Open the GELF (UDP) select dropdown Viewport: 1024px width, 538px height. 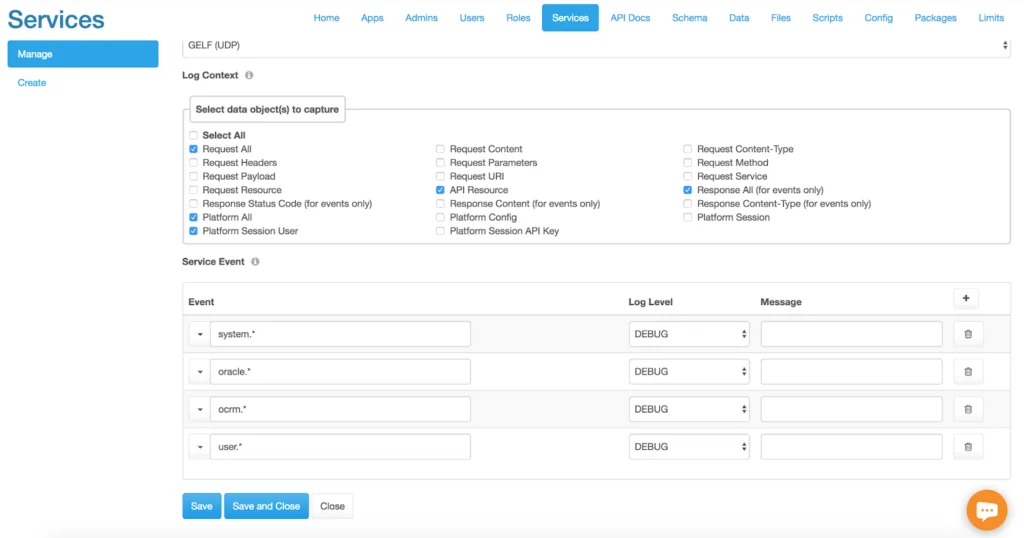click(x=596, y=45)
